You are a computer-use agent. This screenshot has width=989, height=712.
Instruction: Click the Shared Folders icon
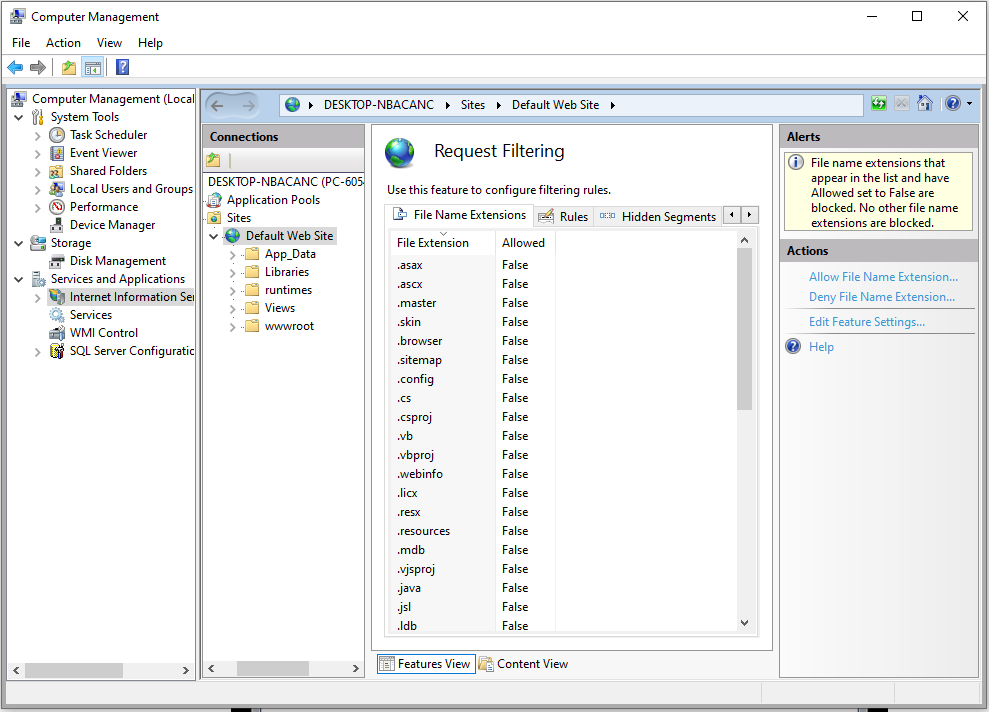coord(57,171)
